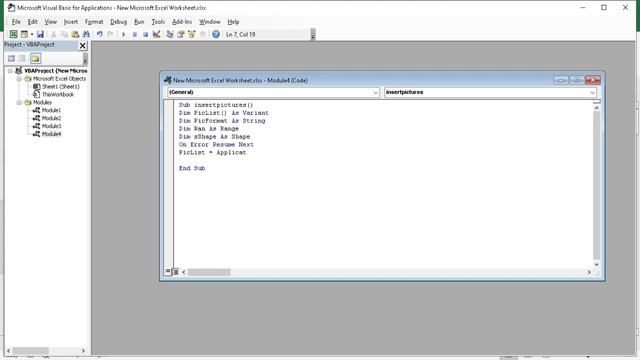Open Properties Window toolbar icon
This screenshot has height=360, width=640.
[180, 34]
